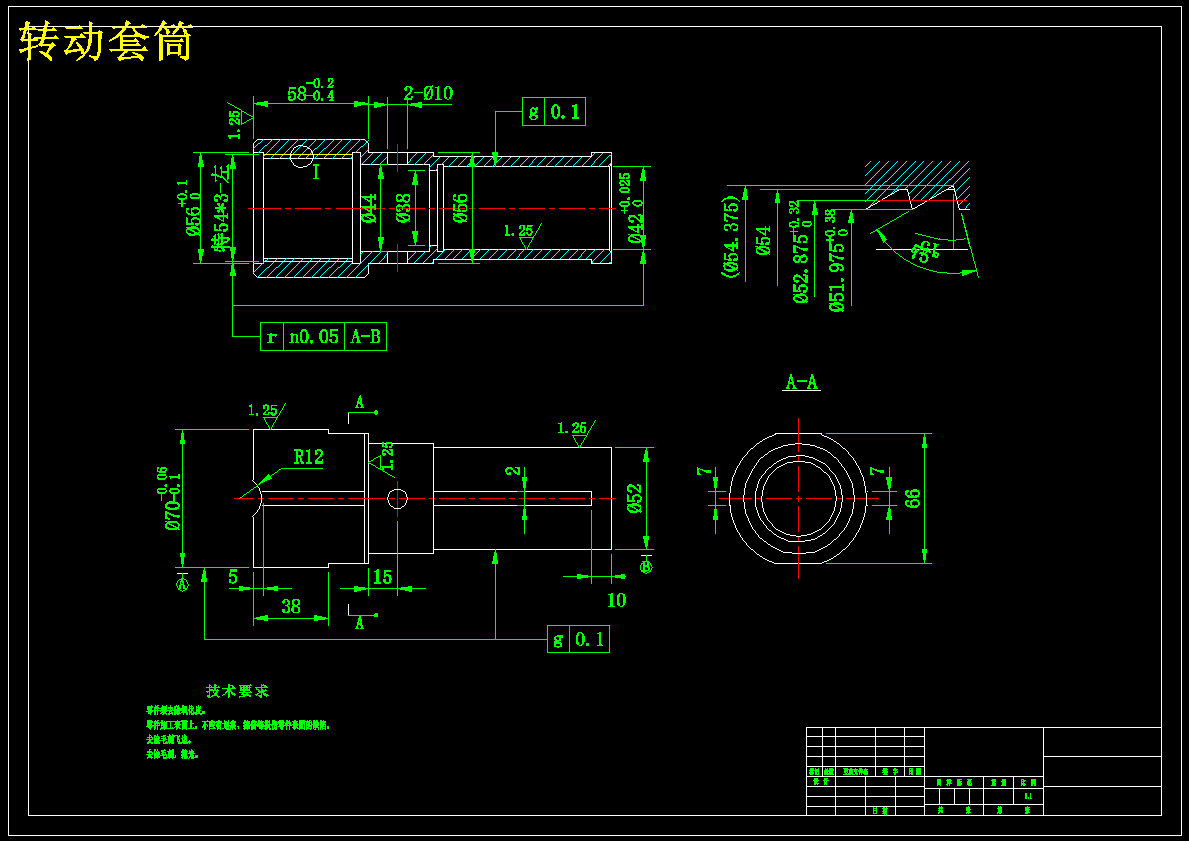Click the 10 length dimension near datum B
1189x841 pixels.
click(x=616, y=600)
